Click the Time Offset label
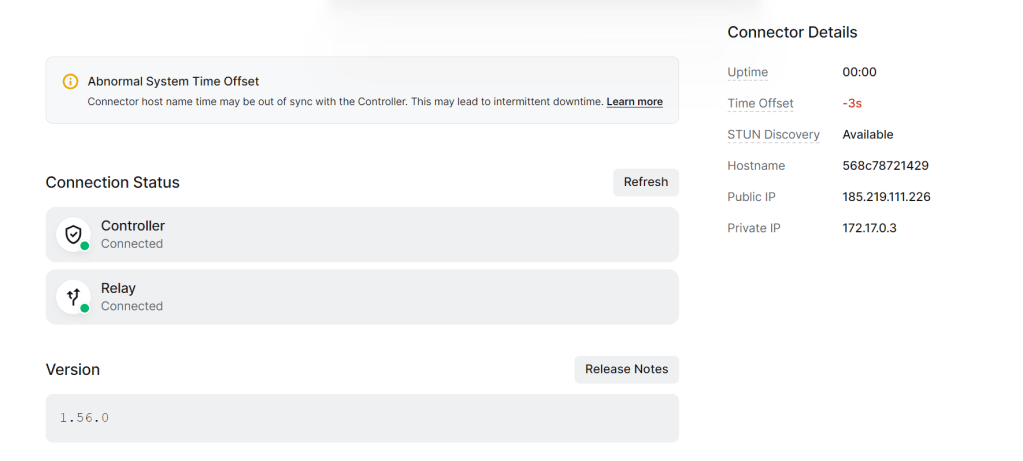The height and width of the screenshot is (461, 1023). pyautogui.click(x=760, y=104)
